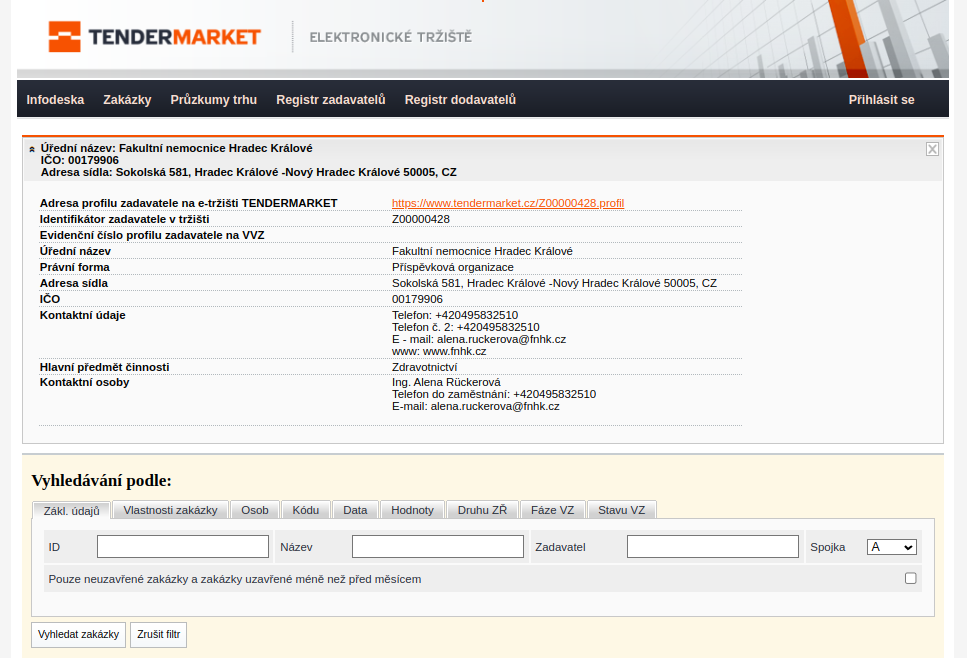Open the Infodeska menu item
Viewport: 967px width, 658px height.
(x=55, y=99)
